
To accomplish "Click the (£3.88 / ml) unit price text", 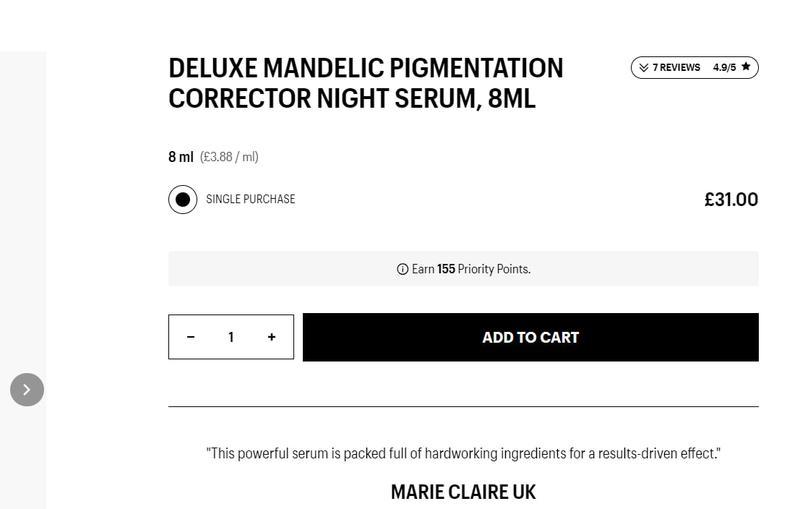I will 229,157.
